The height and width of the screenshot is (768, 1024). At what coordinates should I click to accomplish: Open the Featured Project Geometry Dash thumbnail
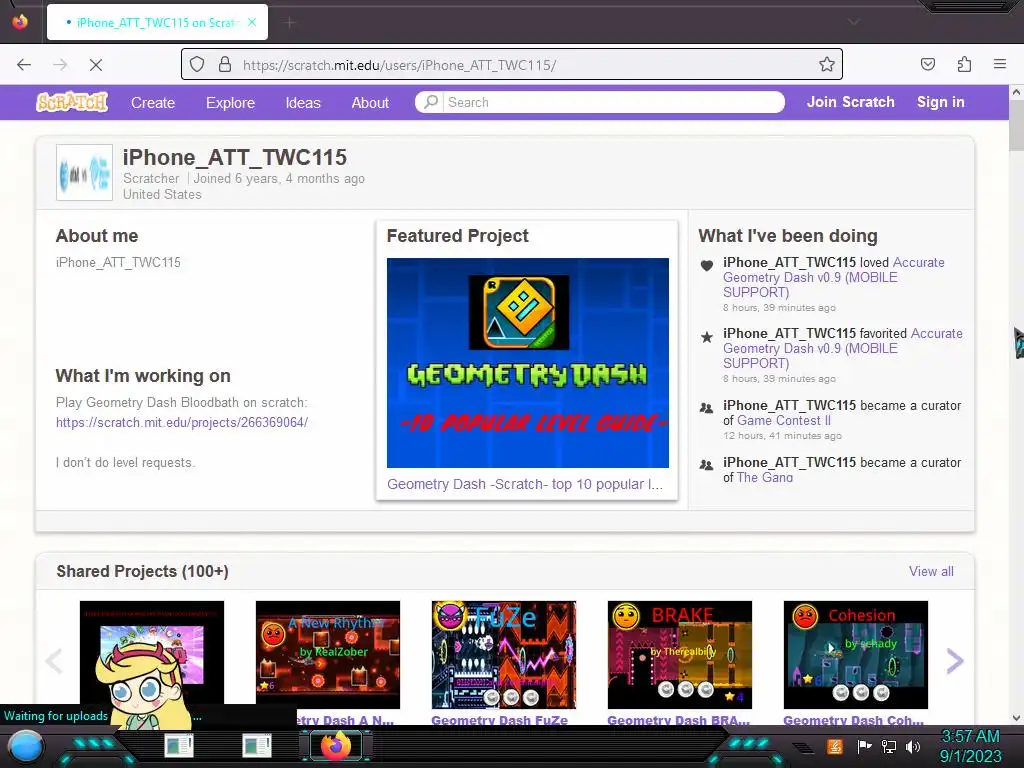click(528, 362)
